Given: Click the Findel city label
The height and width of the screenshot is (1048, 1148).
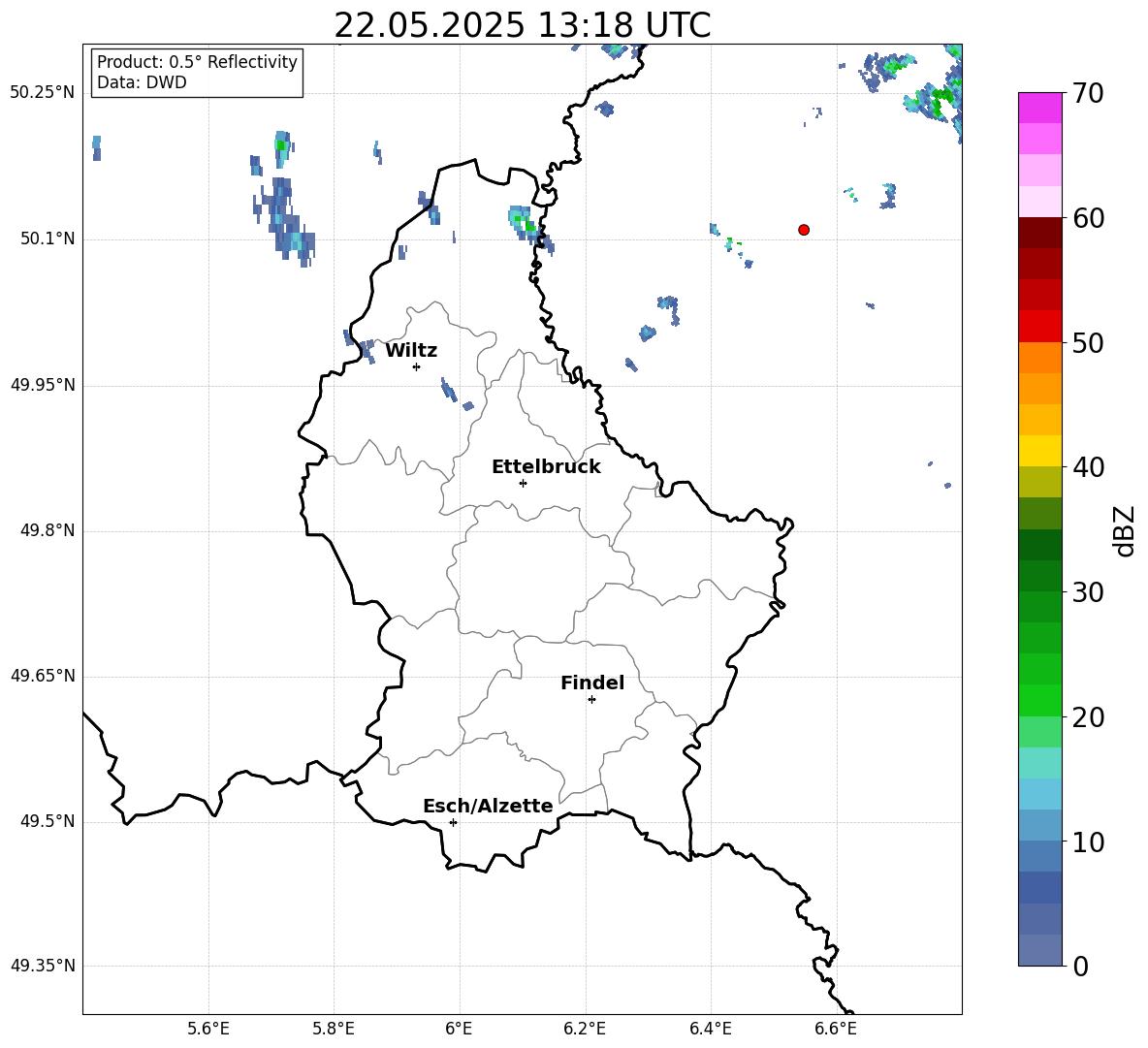Looking at the screenshot, I should pyautogui.click(x=592, y=683).
